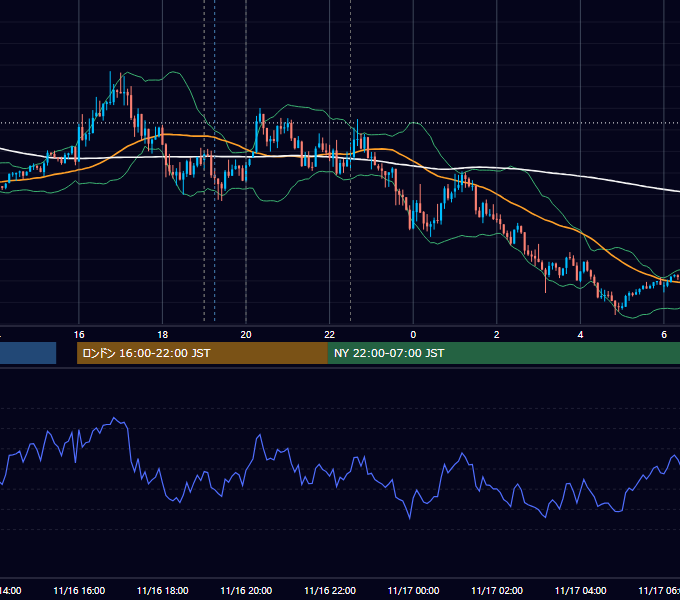Click the 0 hour label on price chart axis
The image size is (680, 600).
click(x=413, y=335)
